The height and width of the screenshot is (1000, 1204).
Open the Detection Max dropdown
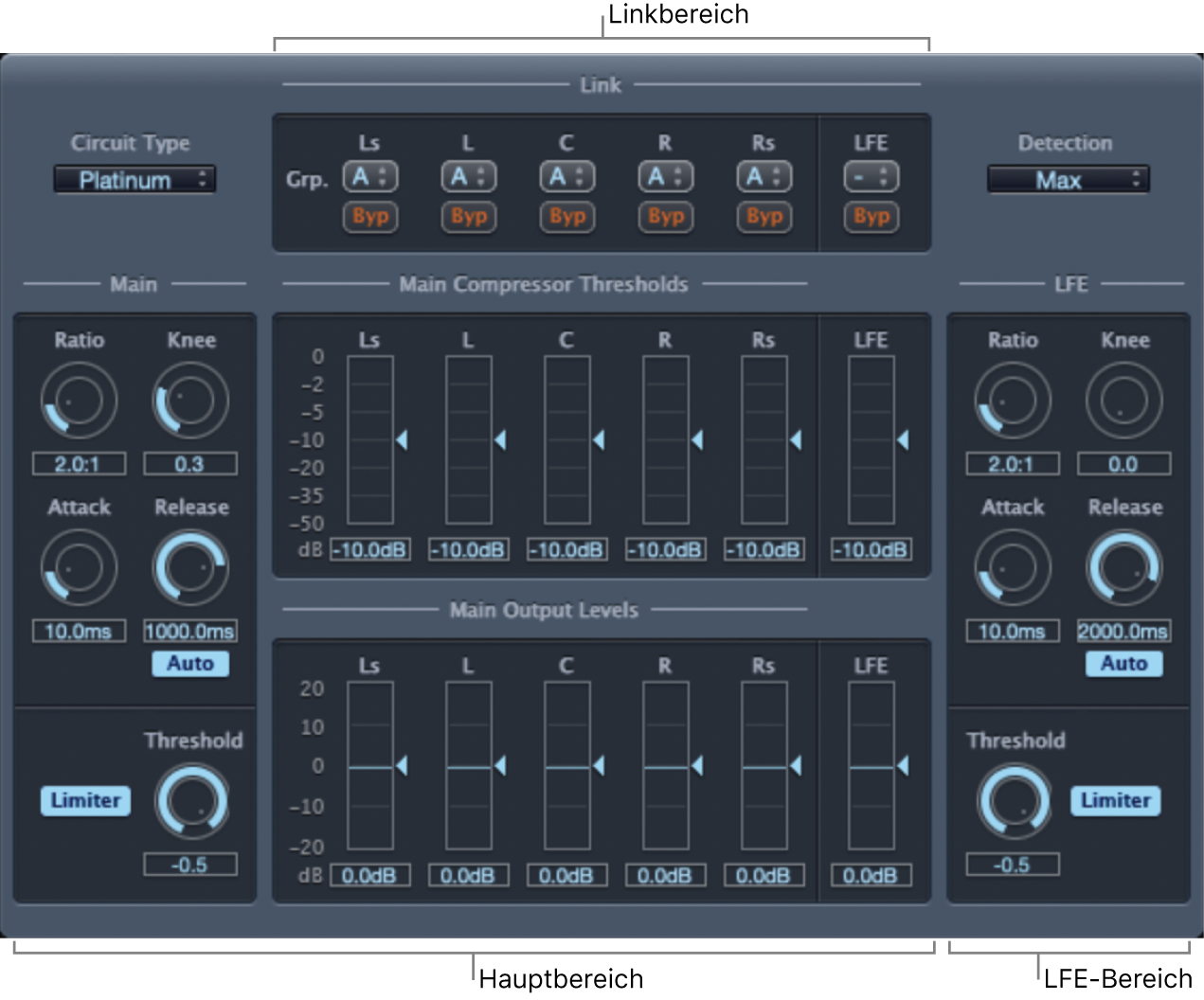coord(1068,180)
